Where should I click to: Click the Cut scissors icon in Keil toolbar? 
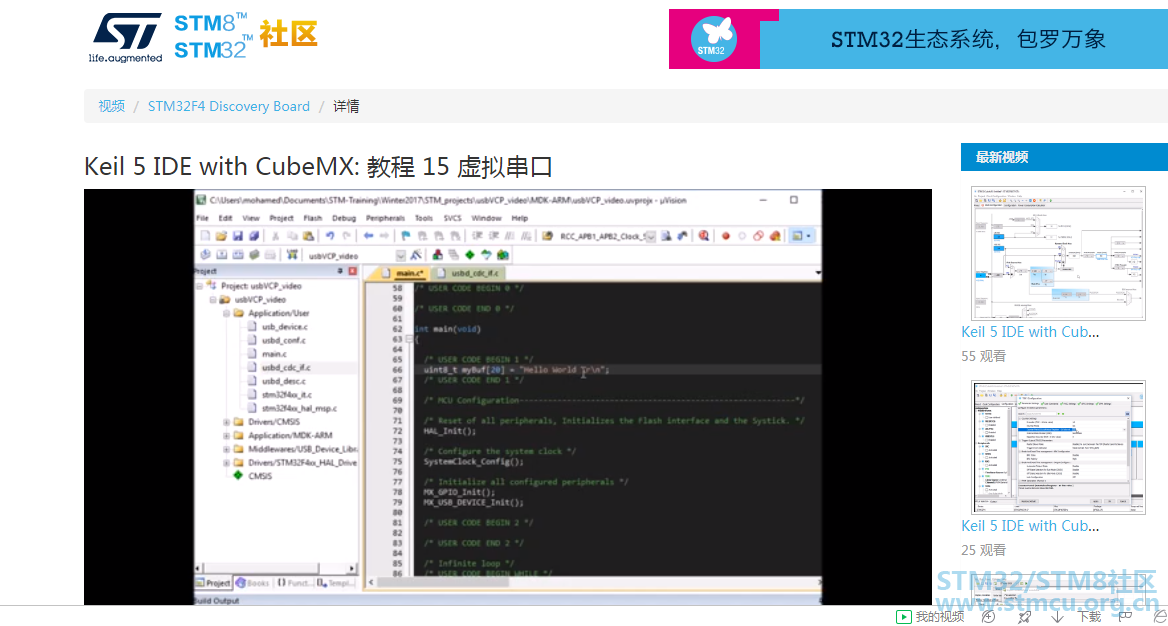(x=275, y=236)
